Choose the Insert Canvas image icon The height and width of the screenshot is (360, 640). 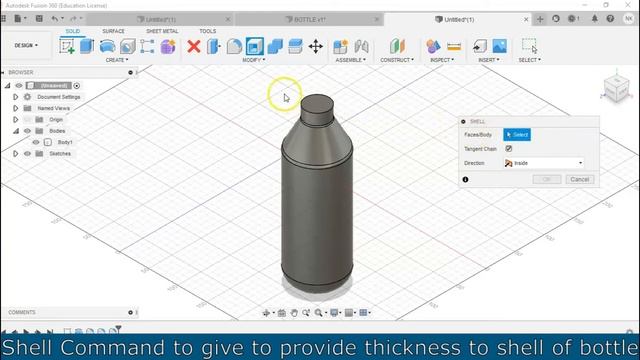tap(500, 46)
